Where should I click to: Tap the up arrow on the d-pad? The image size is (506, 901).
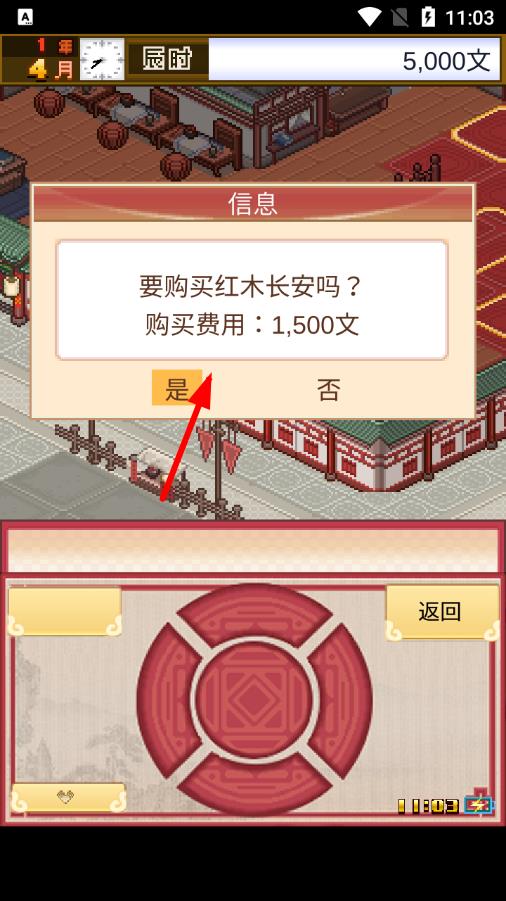click(254, 611)
